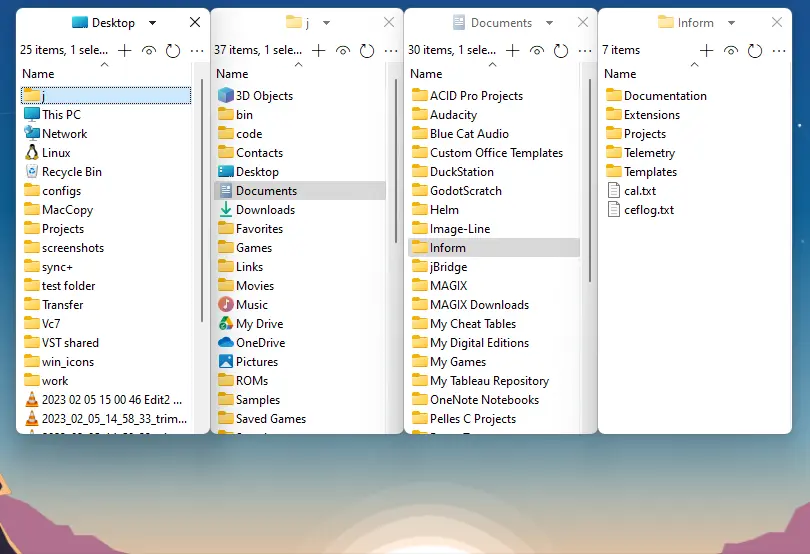Toggle the eye icon in Desktop window
This screenshot has width=810, height=554.
[149, 50]
